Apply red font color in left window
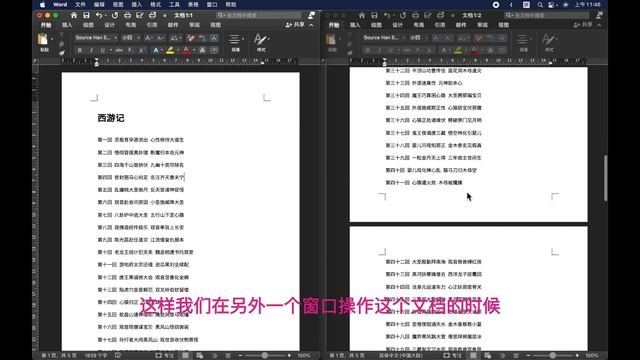The width and height of the screenshot is (640, 360). point(186,50)
